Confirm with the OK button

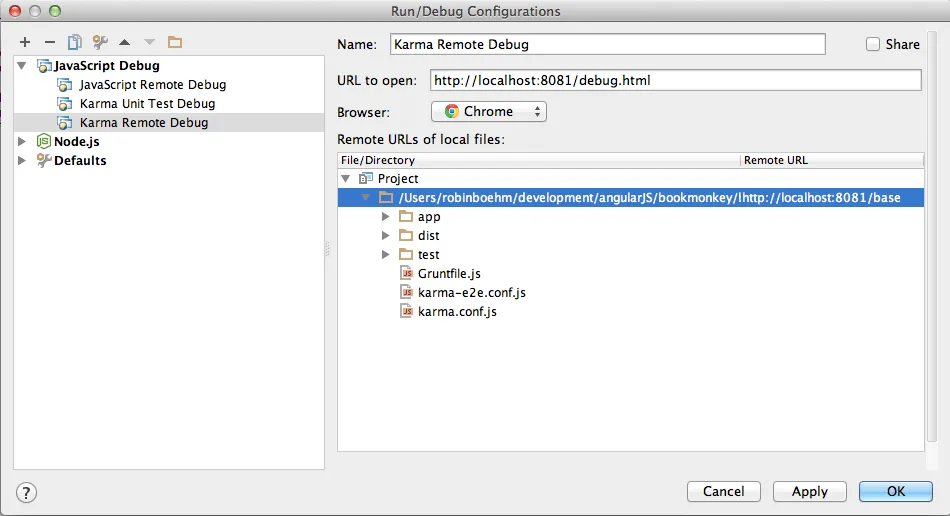point(895,491)
